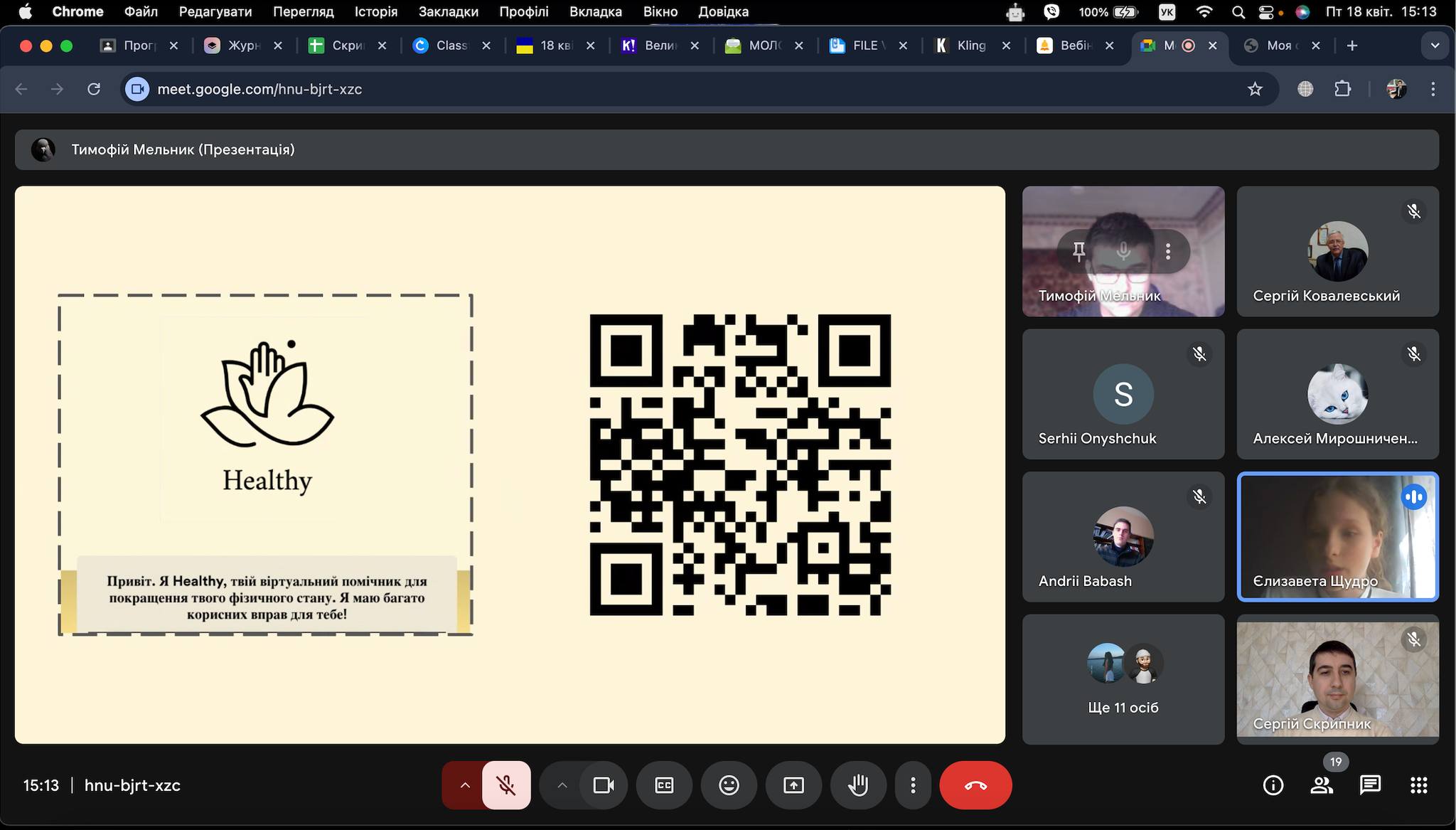Screen dimensions: 1456x830
Task: Close the Kling tab
Action: pos(1006,46)
